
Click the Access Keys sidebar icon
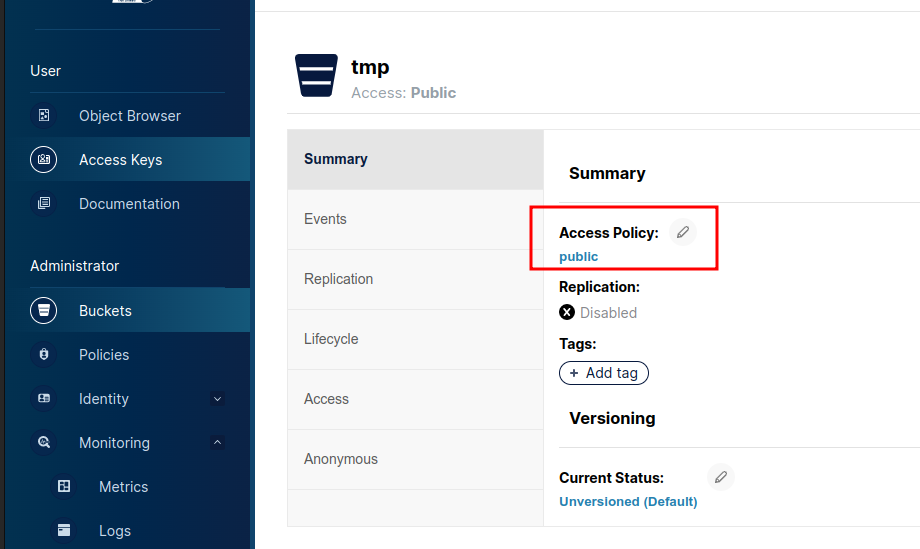coord(44,160)
